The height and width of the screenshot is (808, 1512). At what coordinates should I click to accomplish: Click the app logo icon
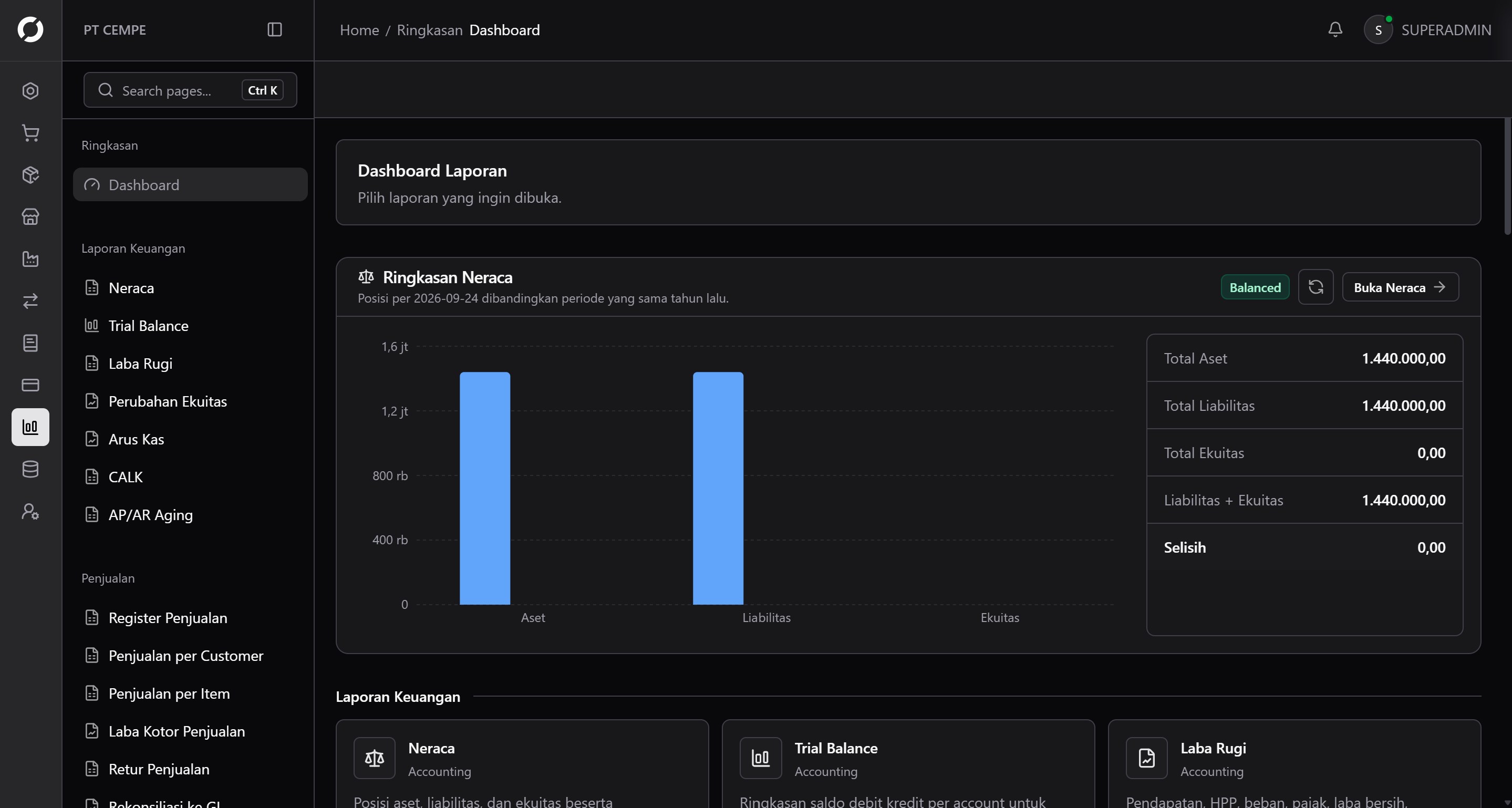pyautogui.click(x=30, y=29)
